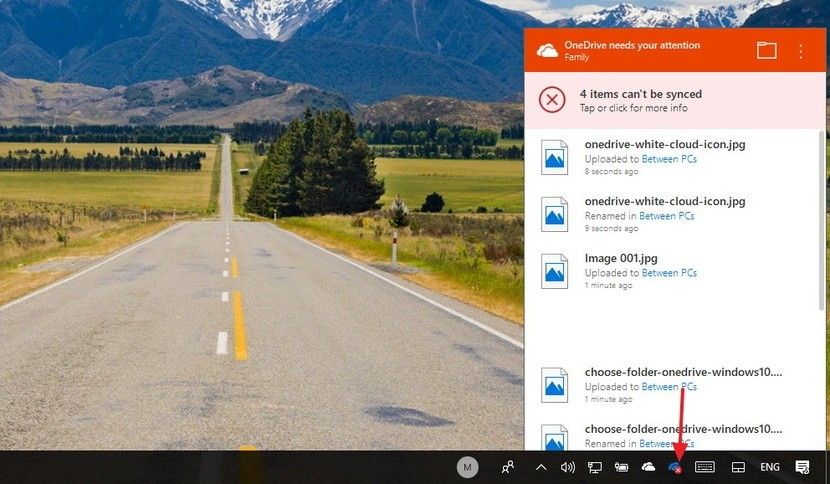
Task: Open 'Between PCs' link for renamed onedrive-white-cloud-icon.jpg
Action: [x=666, y=216]
